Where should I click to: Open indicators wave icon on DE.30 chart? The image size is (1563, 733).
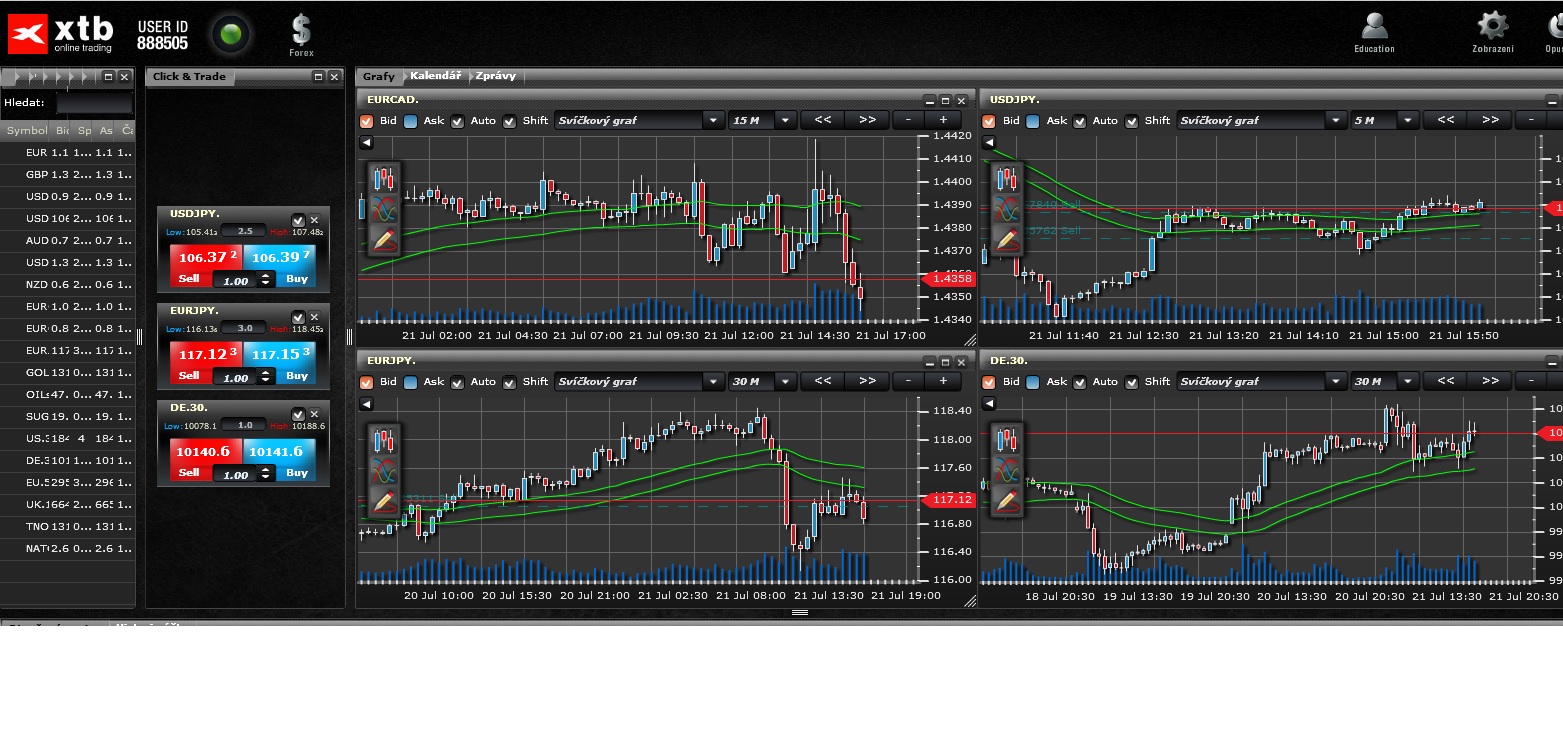1007,470
